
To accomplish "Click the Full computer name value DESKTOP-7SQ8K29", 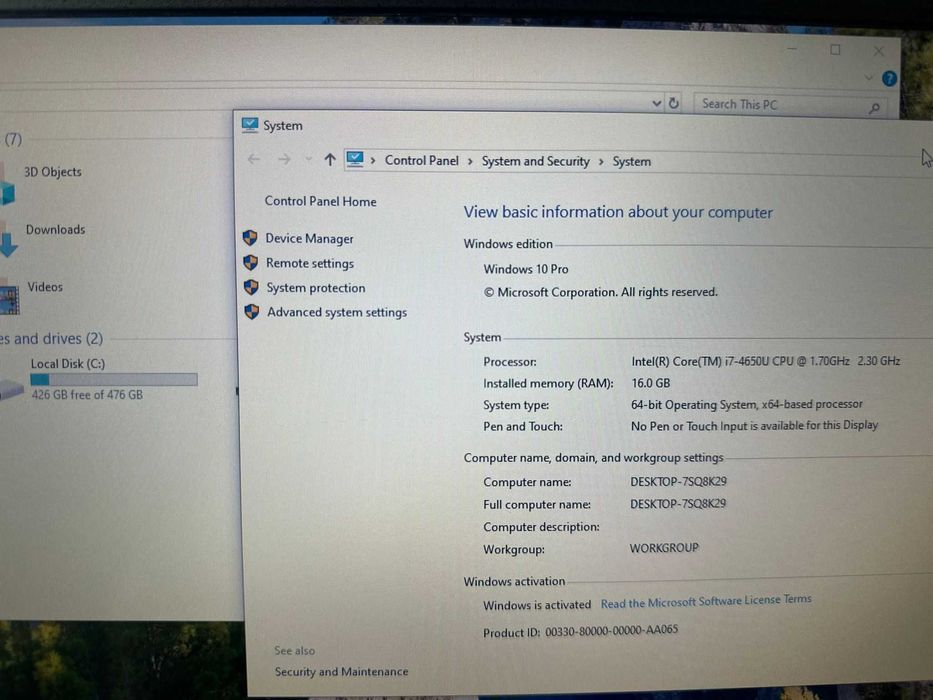I will point(678,504).
